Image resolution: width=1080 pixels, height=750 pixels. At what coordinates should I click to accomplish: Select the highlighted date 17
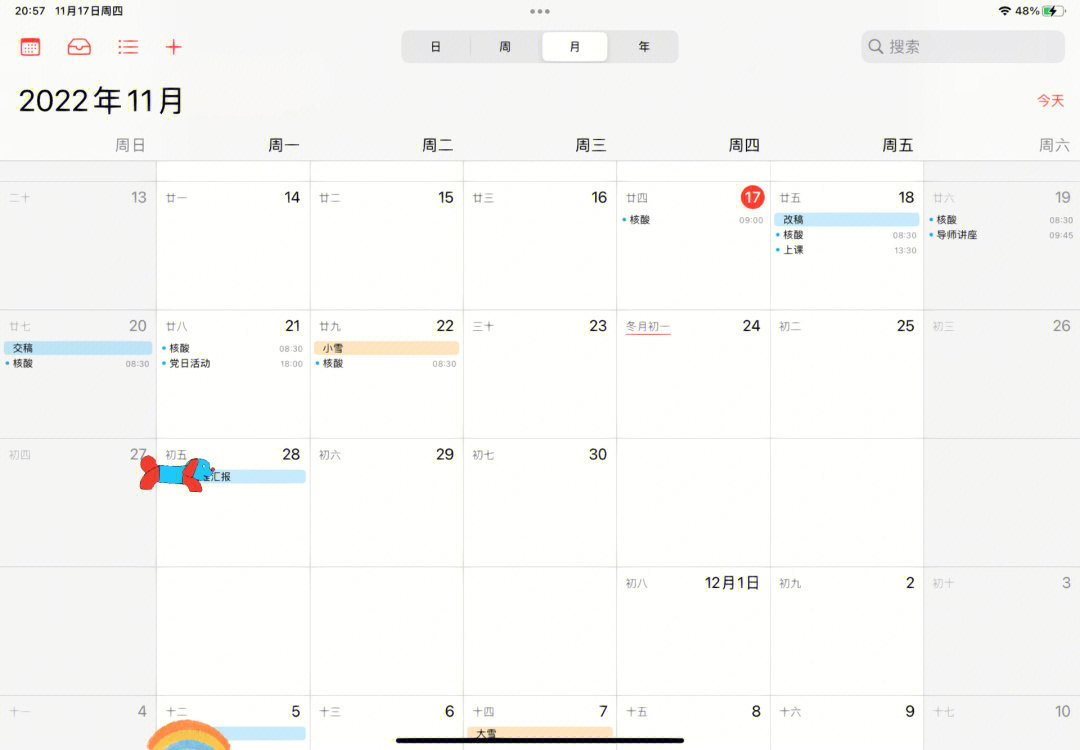[x=752, y=197]
